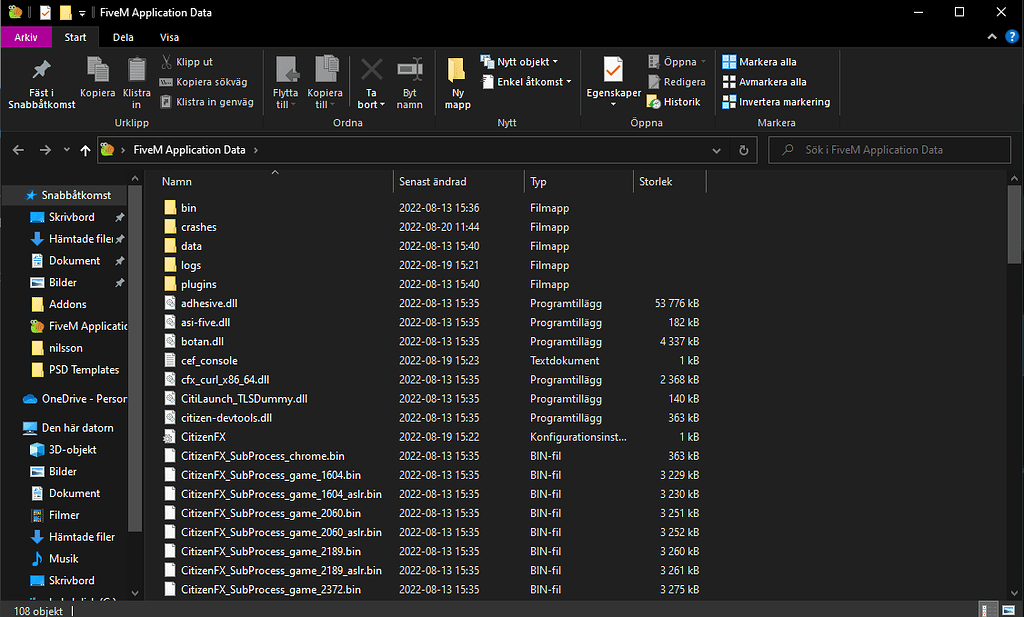Viewport: 1024px width, 617px height.
Task: Click the refresh button beside address bar
Action: click(743, 150)
